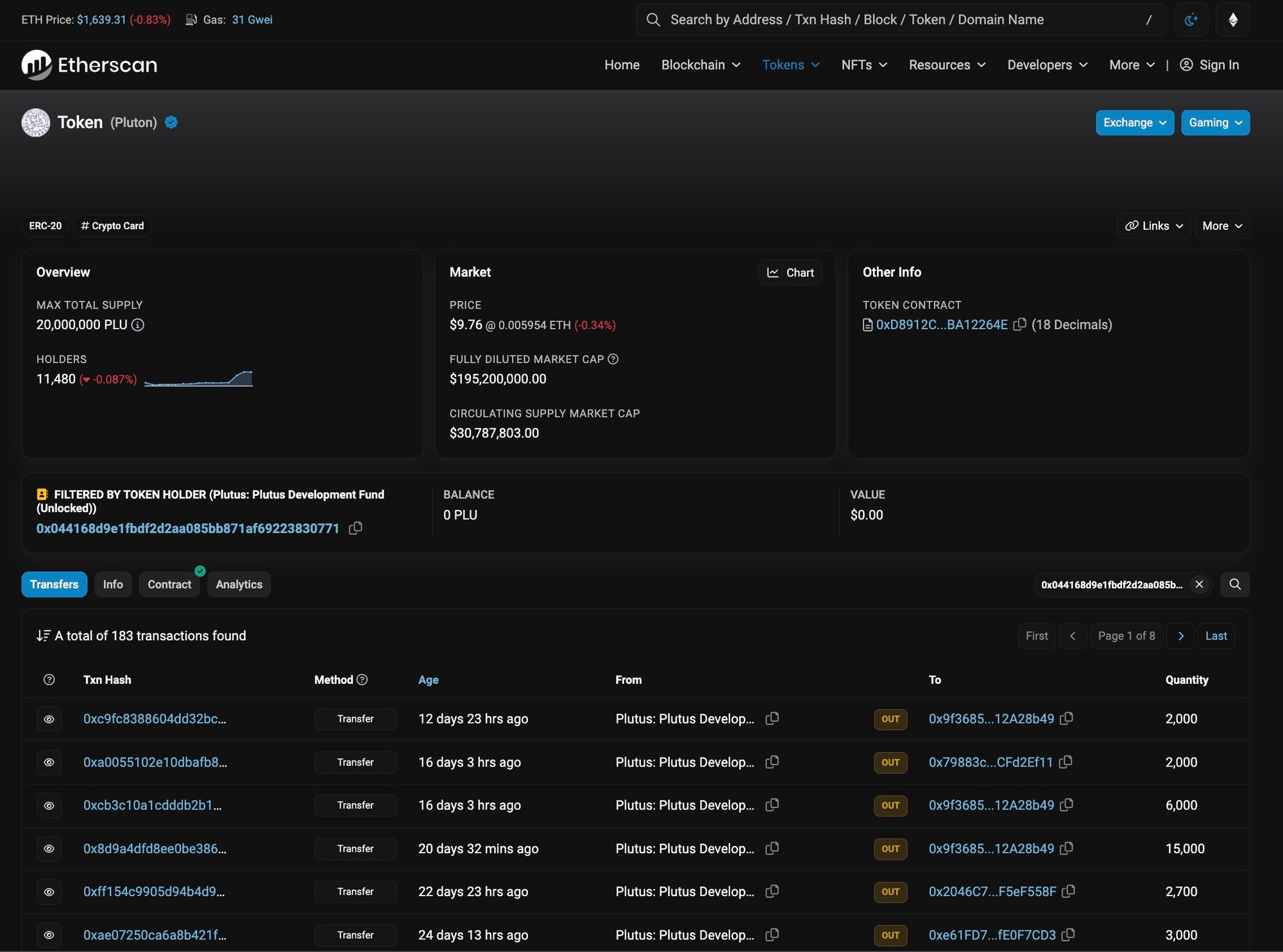Switch to the Analytics tab

(x=239, y=584)
